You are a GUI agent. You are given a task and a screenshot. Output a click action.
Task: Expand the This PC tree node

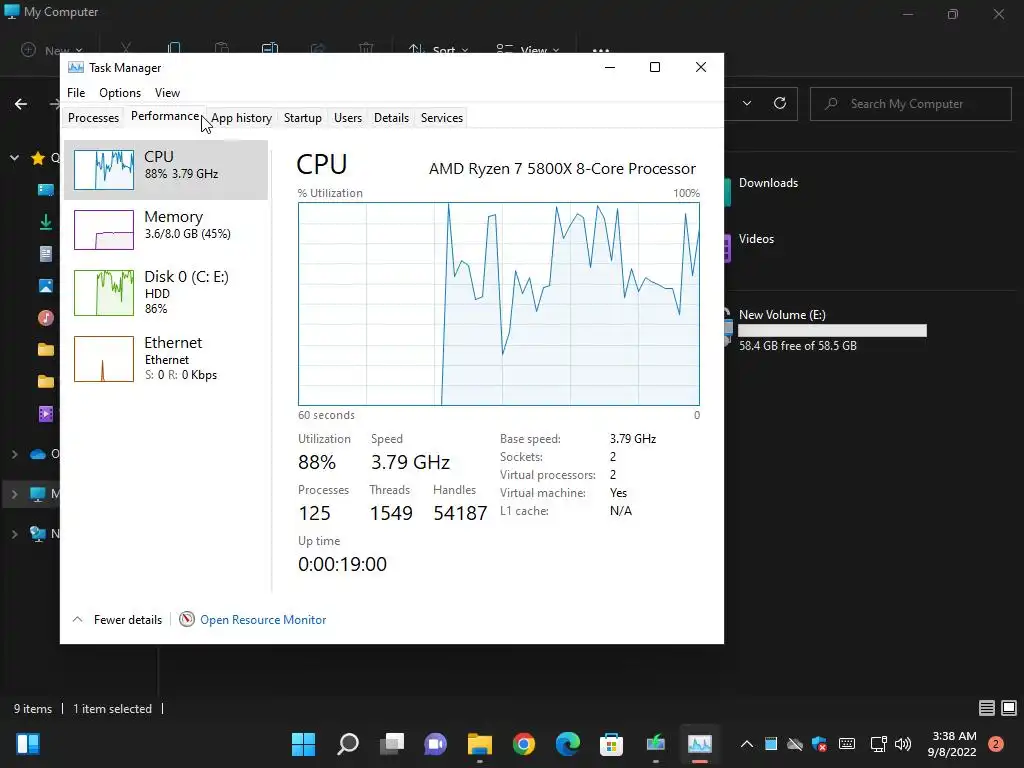(x=14, y=494)
